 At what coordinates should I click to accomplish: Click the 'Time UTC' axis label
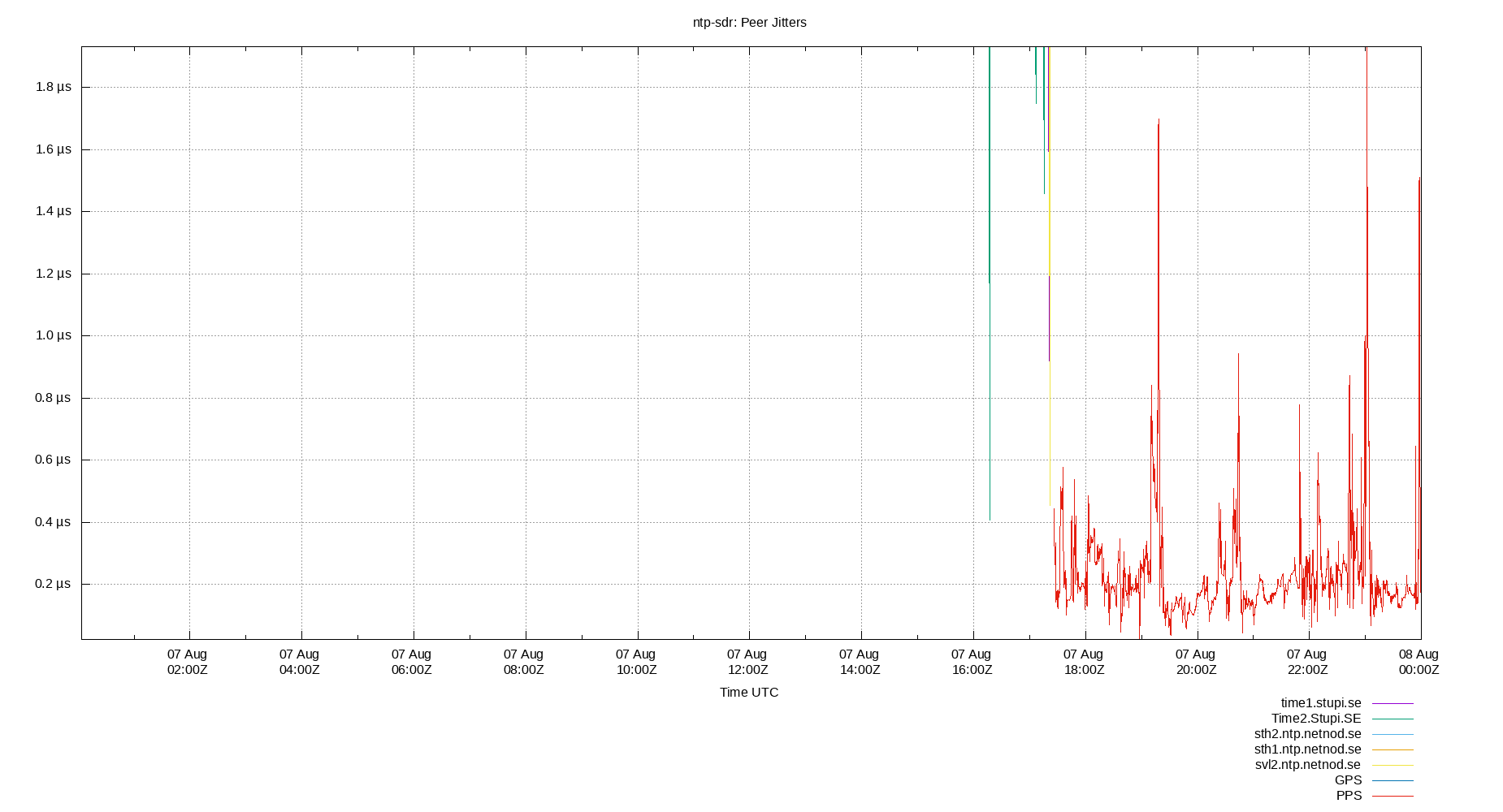pyautogui.click(x=749, y=693)
